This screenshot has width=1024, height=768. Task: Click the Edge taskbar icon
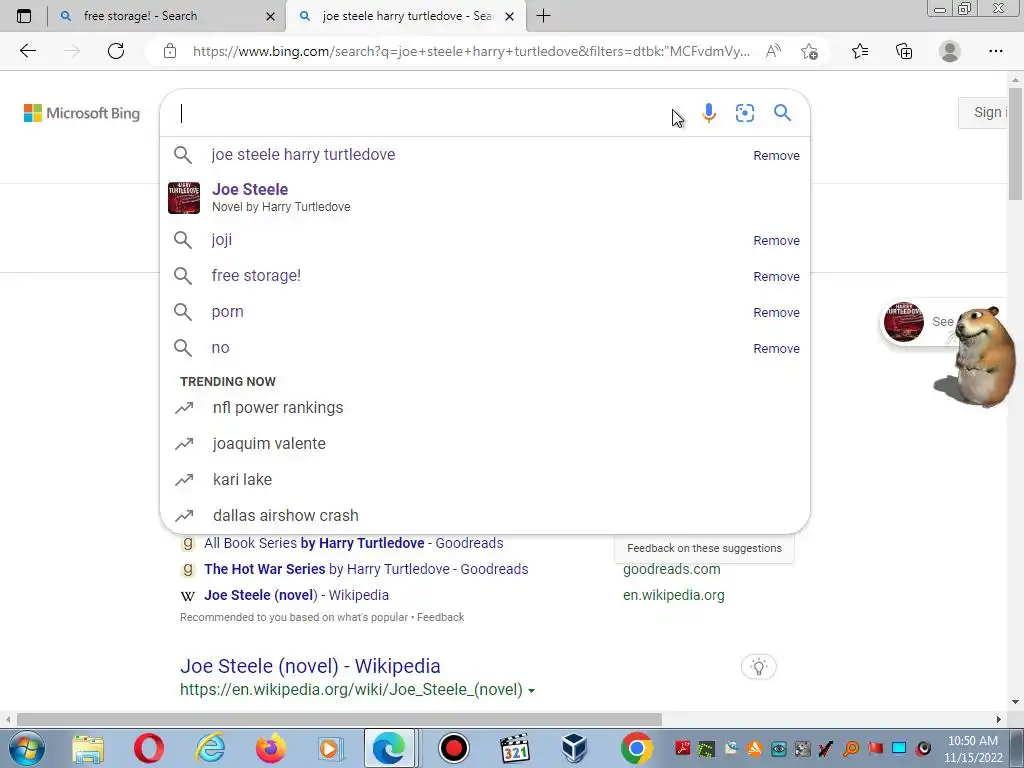click(389, 748)
